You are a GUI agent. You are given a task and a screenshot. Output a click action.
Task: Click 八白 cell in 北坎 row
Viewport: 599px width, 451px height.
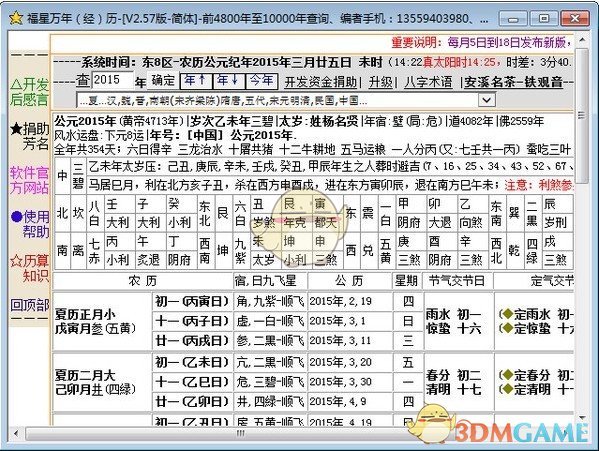click(x=94, y=213)
